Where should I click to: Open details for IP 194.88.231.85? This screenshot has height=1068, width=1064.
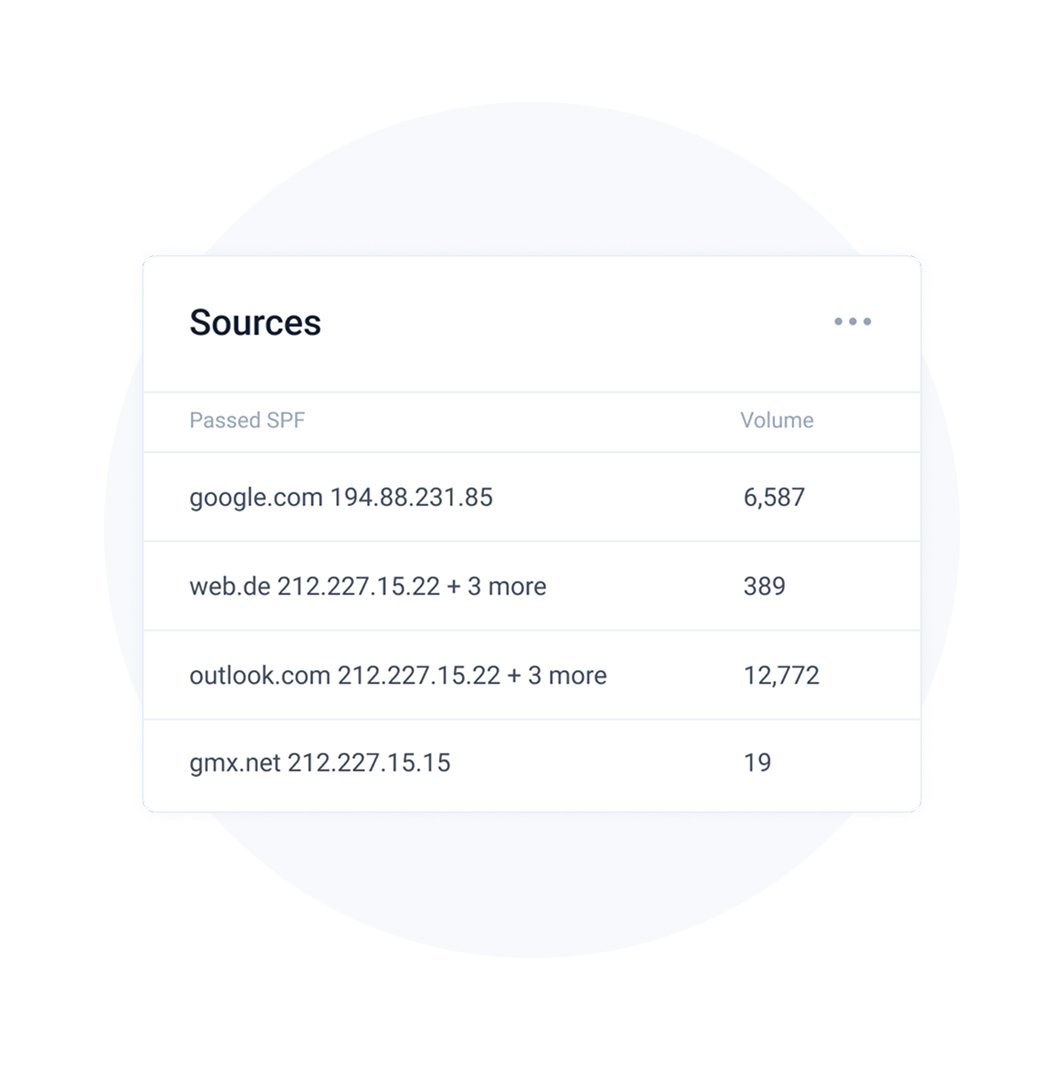(x=412, y=497)
